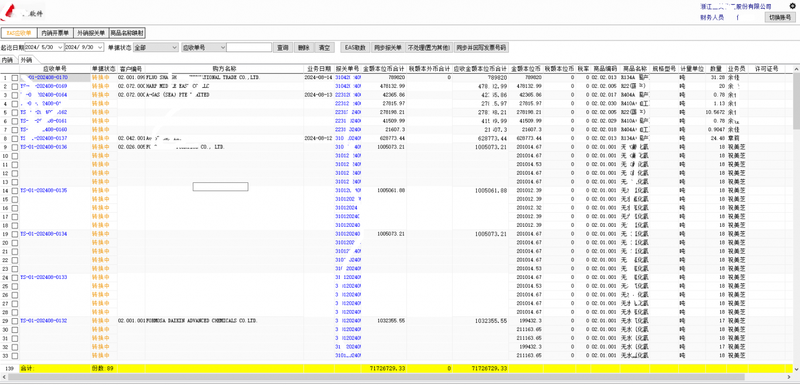800x385 pixels.
Task: Click the 查询 button
Action: pos(283,47)
